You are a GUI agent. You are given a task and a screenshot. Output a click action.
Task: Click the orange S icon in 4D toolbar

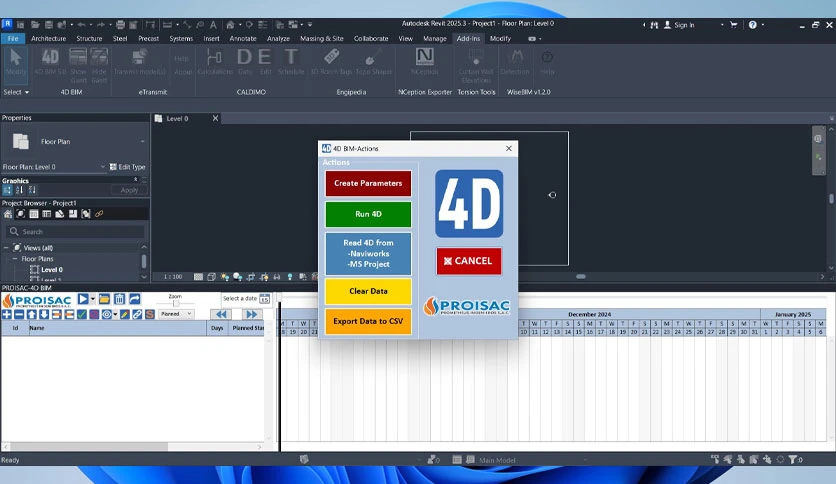click(x=150, y=314)
